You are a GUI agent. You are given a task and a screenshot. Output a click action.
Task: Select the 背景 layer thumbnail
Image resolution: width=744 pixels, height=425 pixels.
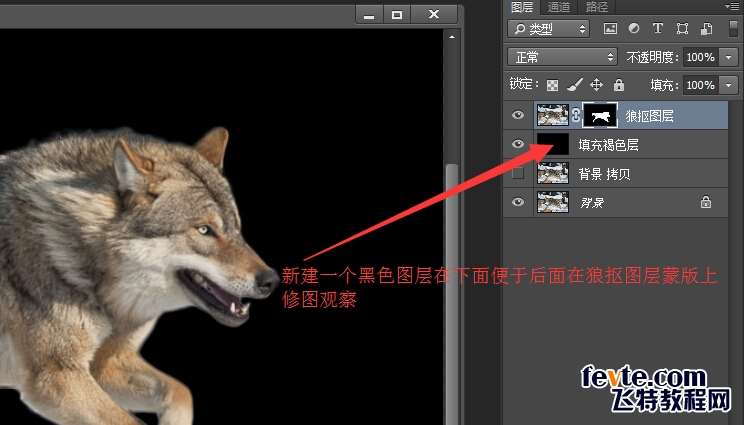click(x=553, y=202)
